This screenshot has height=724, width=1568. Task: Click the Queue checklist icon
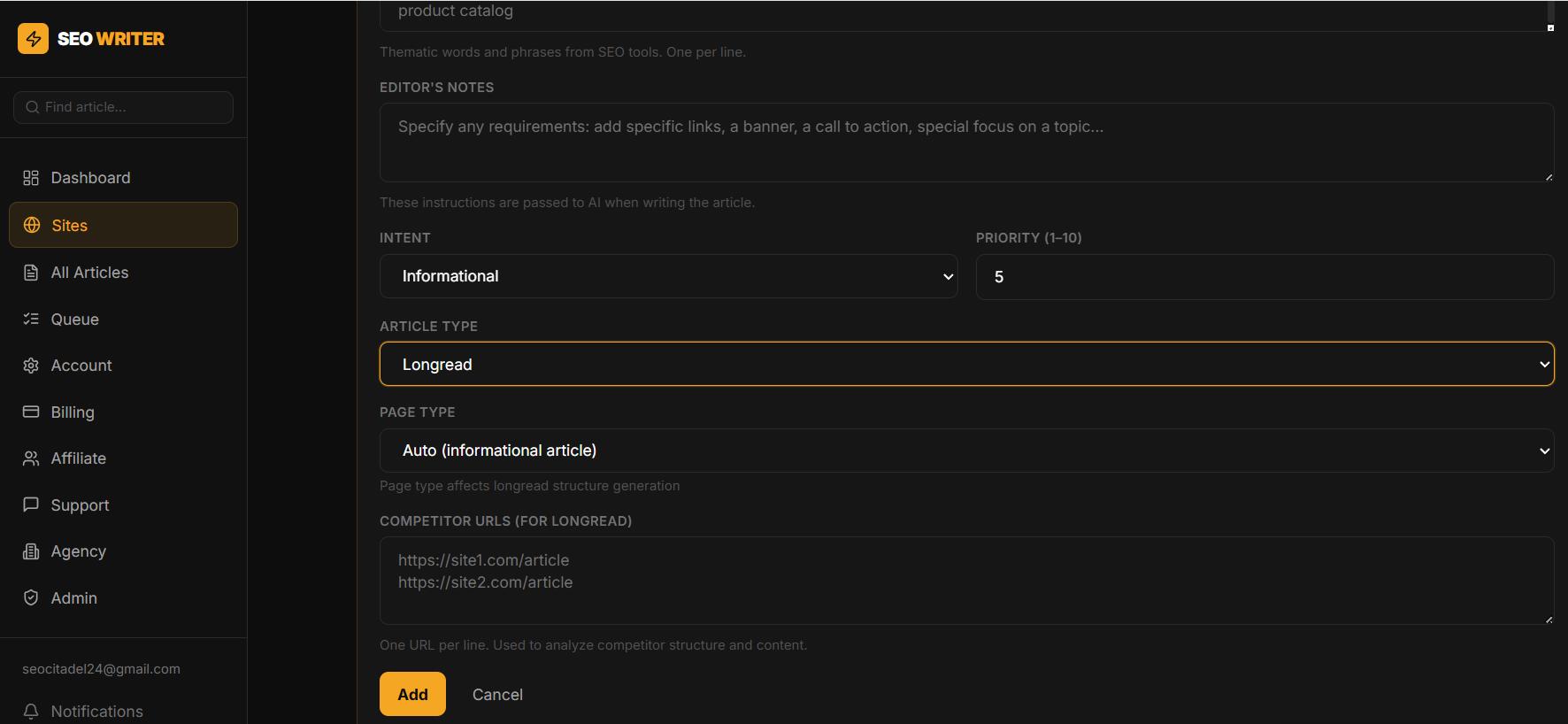point(31,319)
